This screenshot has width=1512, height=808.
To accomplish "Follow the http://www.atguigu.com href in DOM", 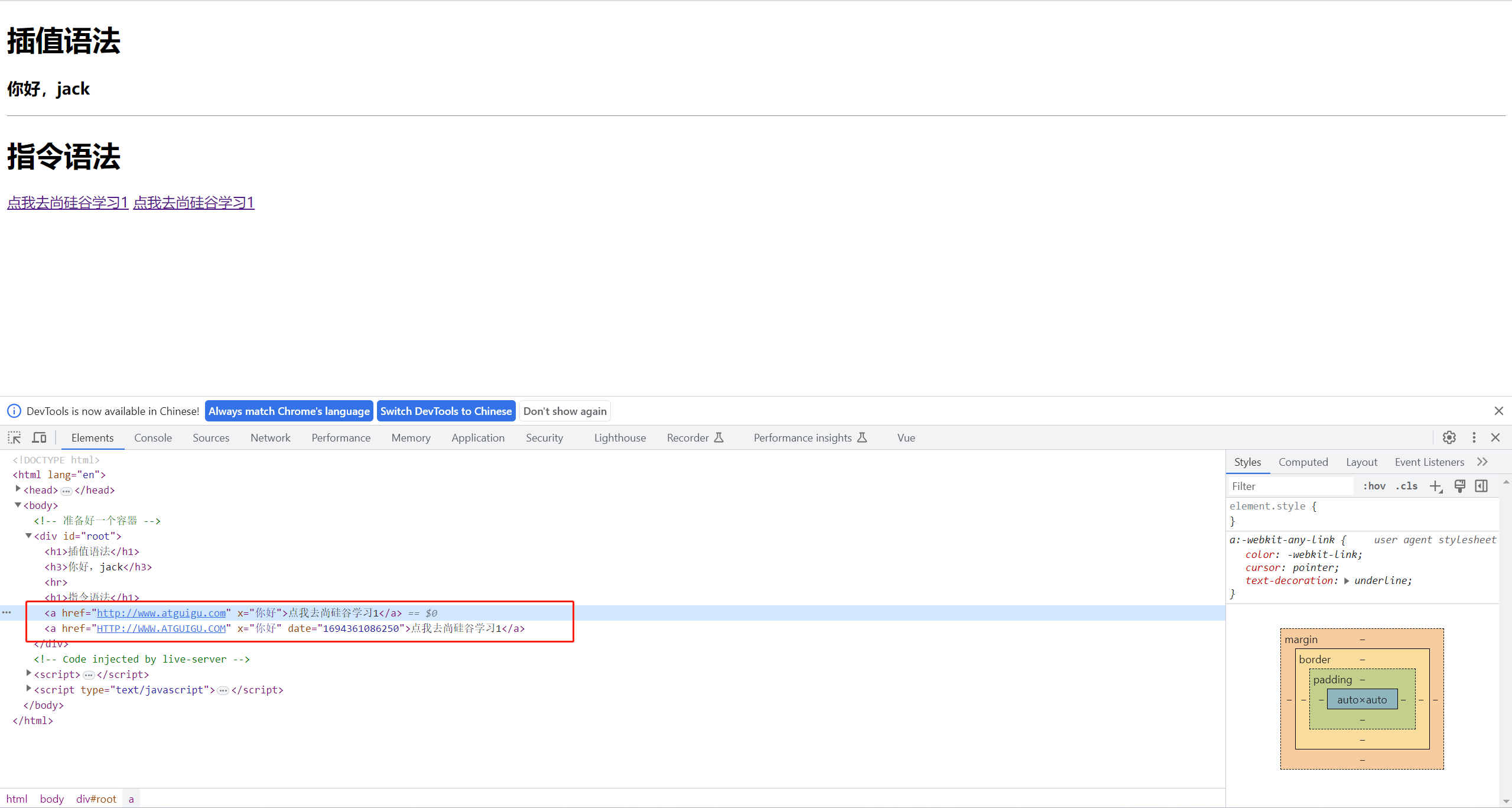I will [x=161, y=613].
